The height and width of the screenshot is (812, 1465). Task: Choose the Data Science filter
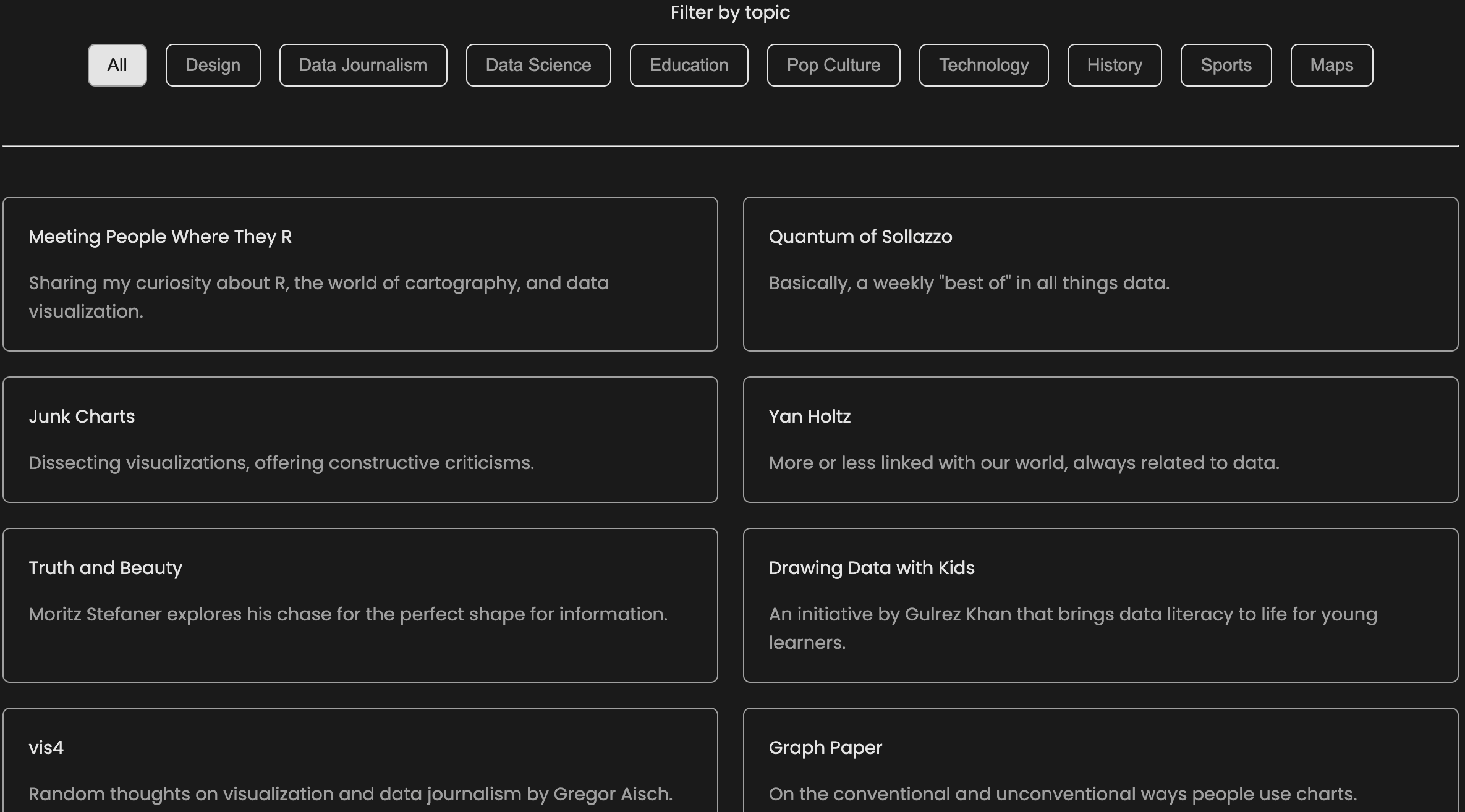coord(538,65)
